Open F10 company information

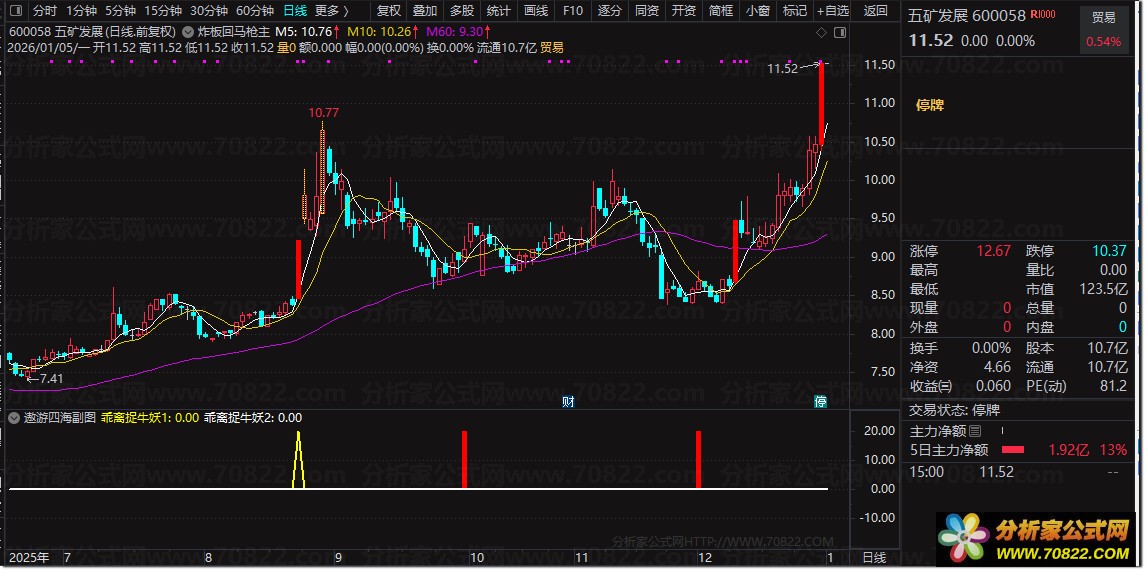[x=573, y=11]
